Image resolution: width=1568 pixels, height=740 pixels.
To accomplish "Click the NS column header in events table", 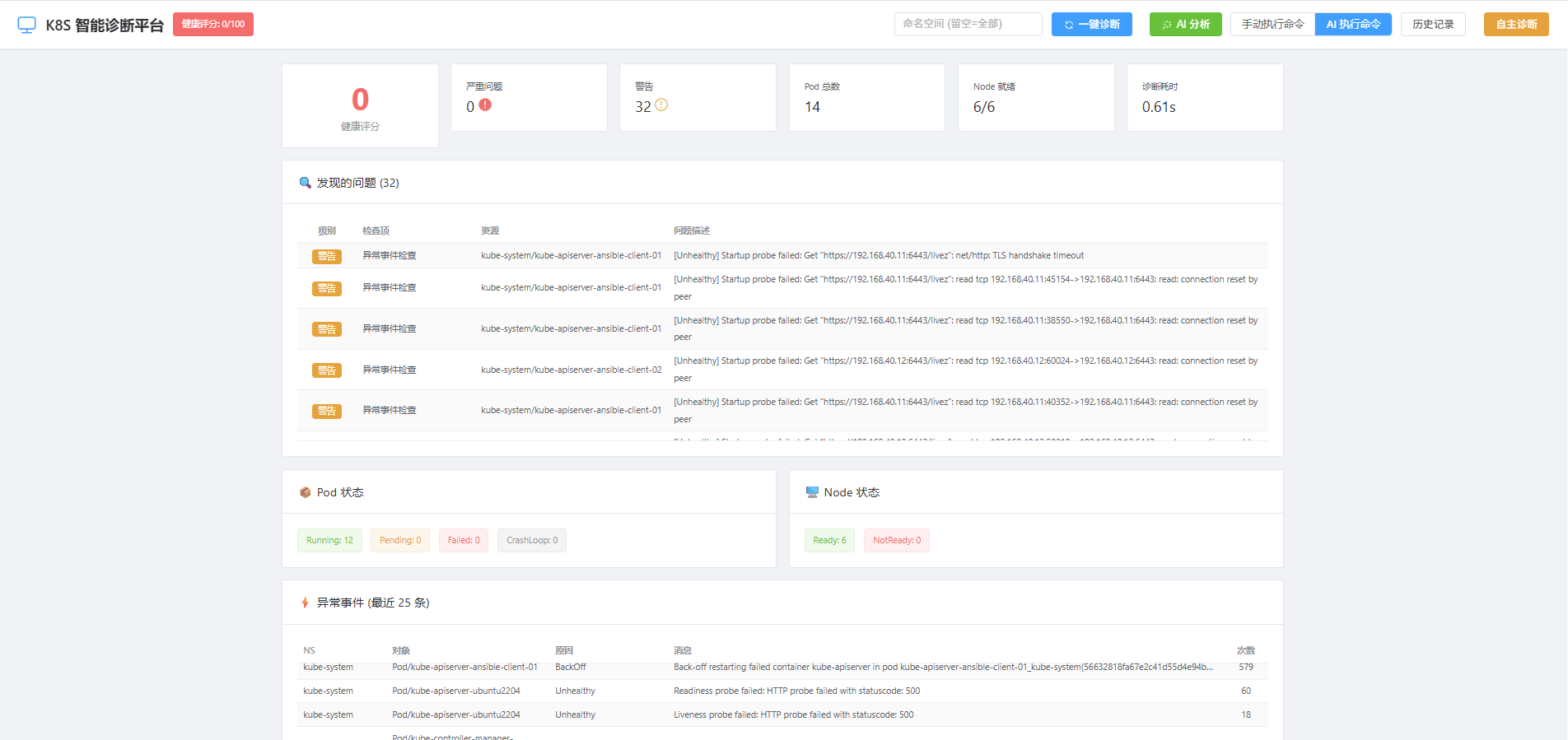I will pos(309,651).
